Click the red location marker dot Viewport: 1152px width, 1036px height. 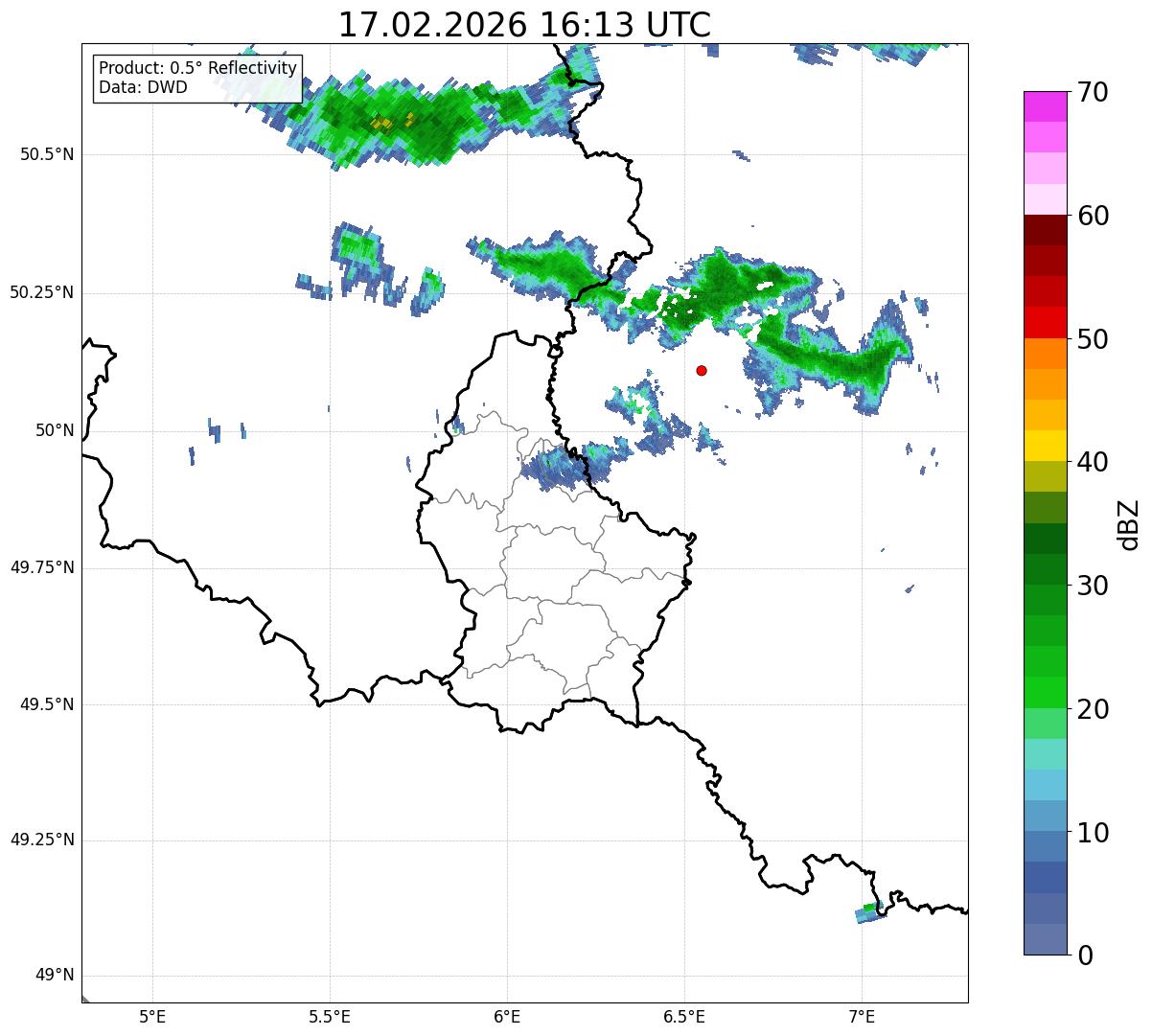[x=702, y=370]
